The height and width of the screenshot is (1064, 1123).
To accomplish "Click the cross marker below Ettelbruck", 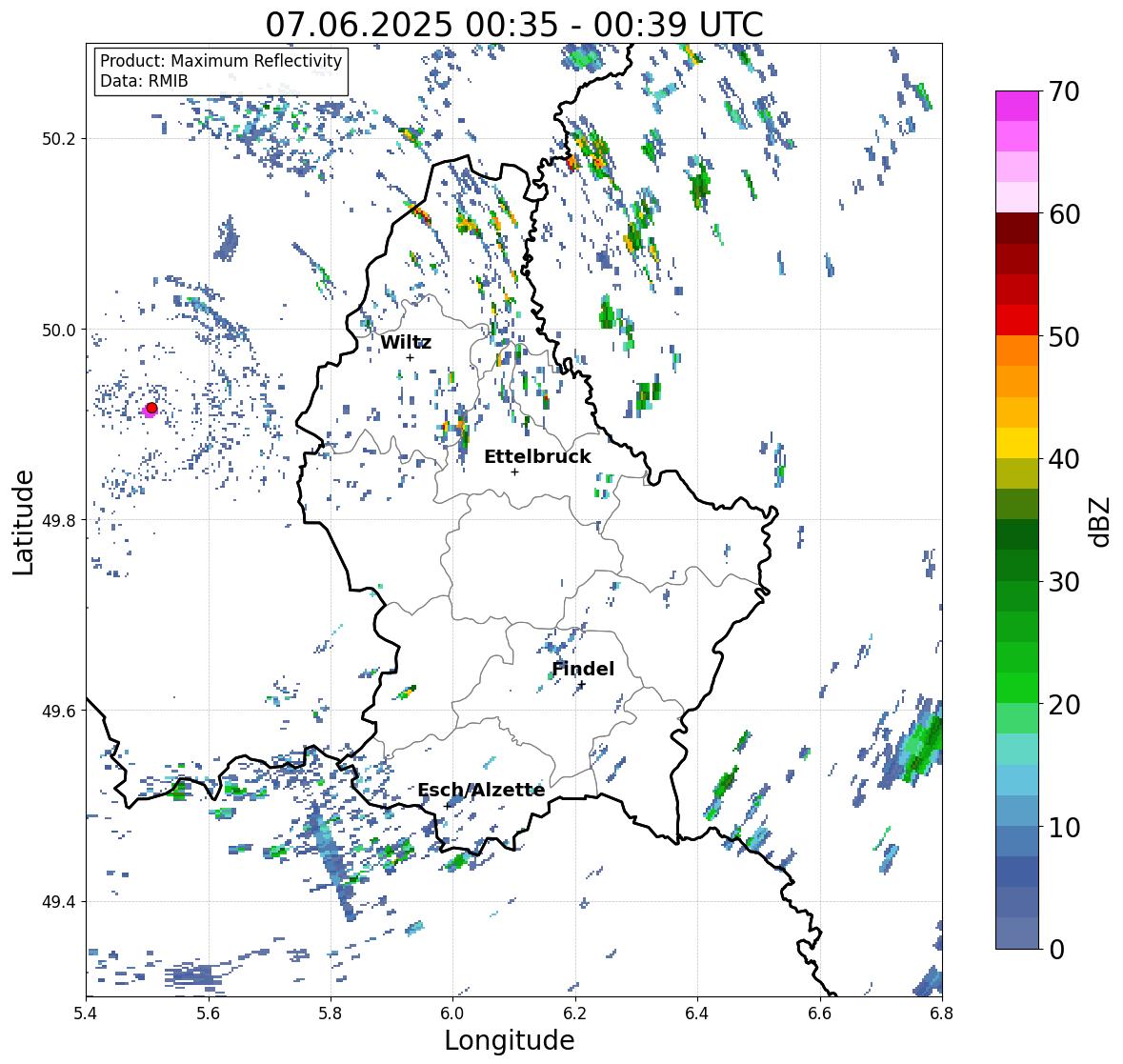I will (514, 472).
